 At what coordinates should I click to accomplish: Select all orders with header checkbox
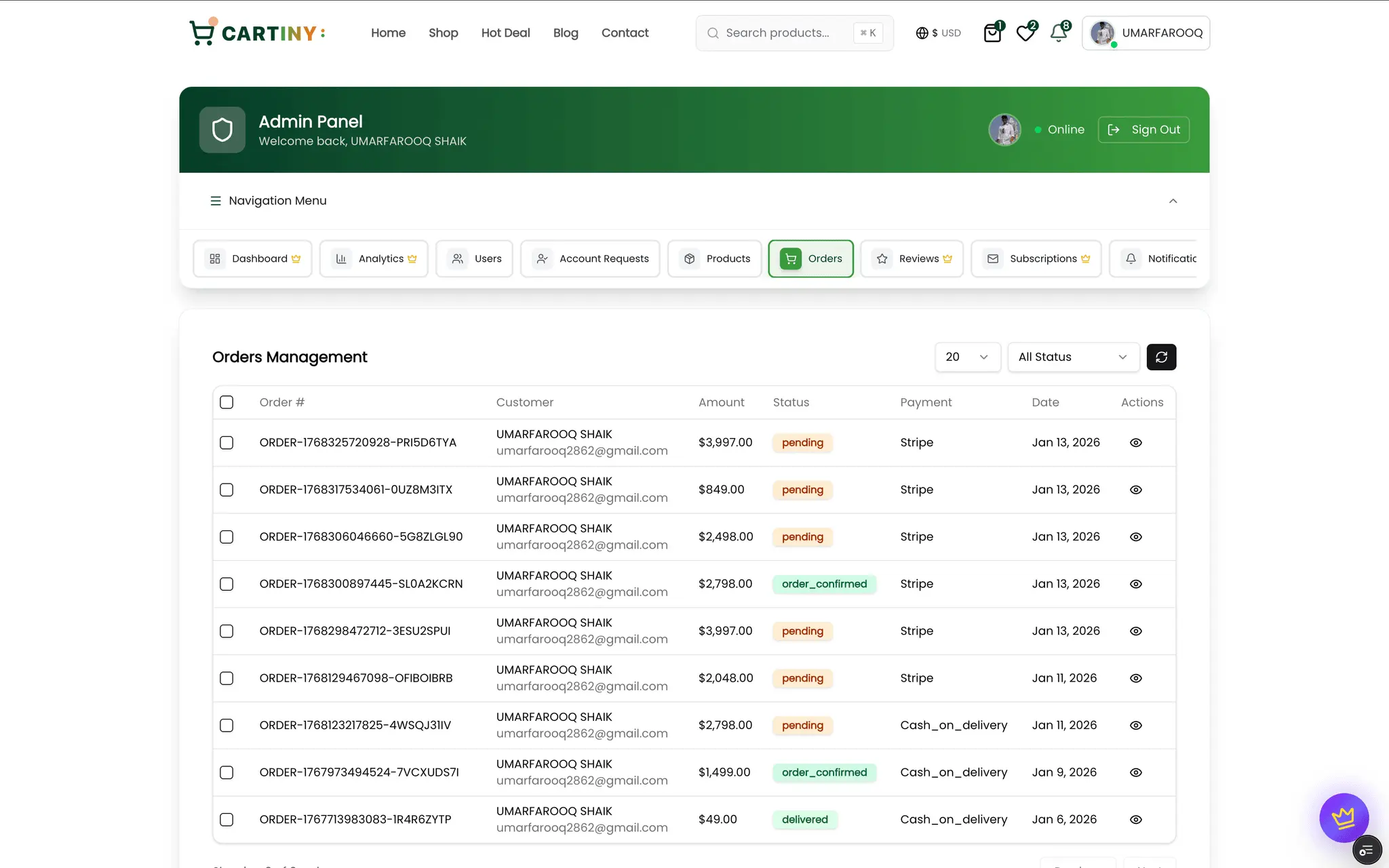pyautogui.click(x=227, y=402)
